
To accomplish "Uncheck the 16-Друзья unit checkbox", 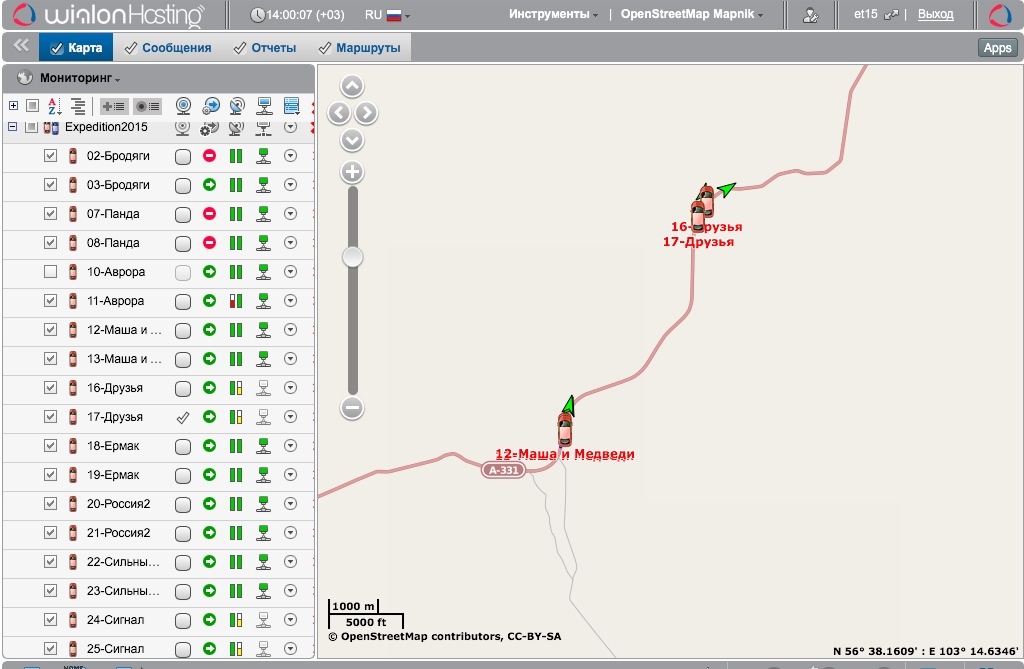I will tap(50, 388).
